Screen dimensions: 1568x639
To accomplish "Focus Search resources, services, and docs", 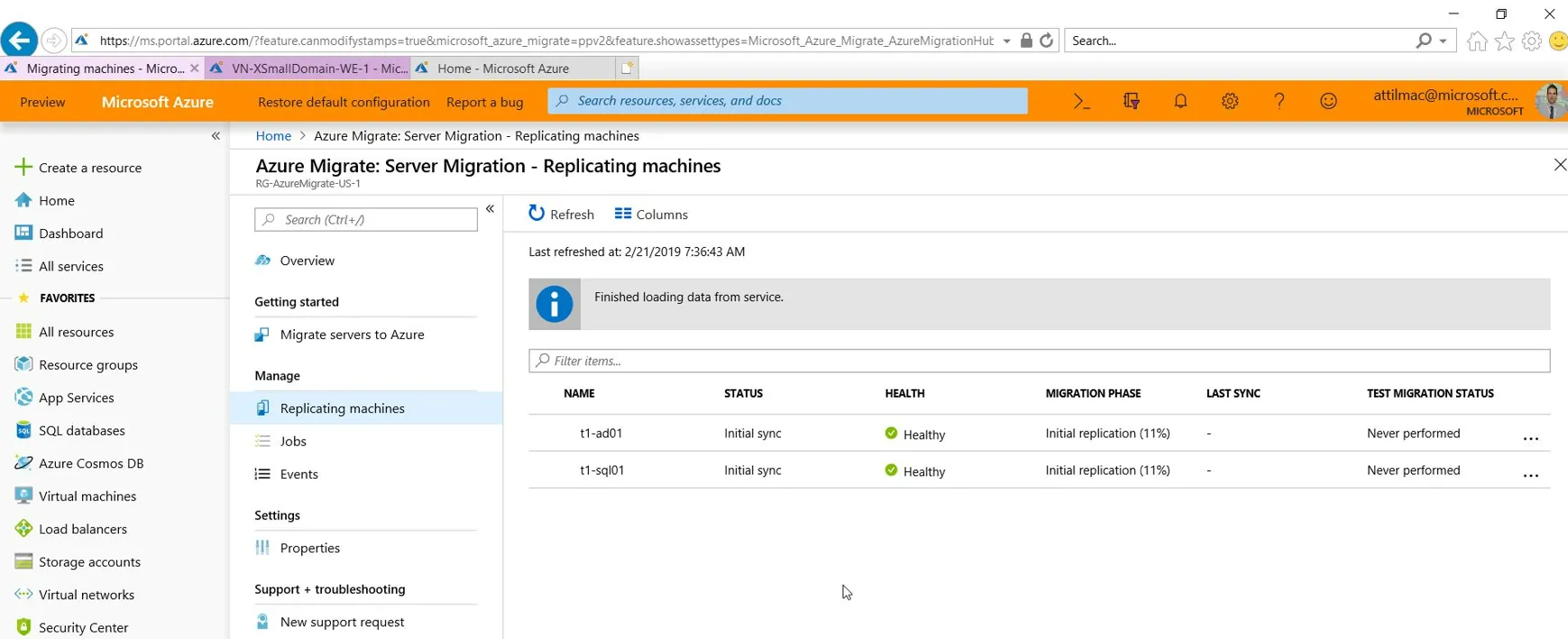I will 787,101.
